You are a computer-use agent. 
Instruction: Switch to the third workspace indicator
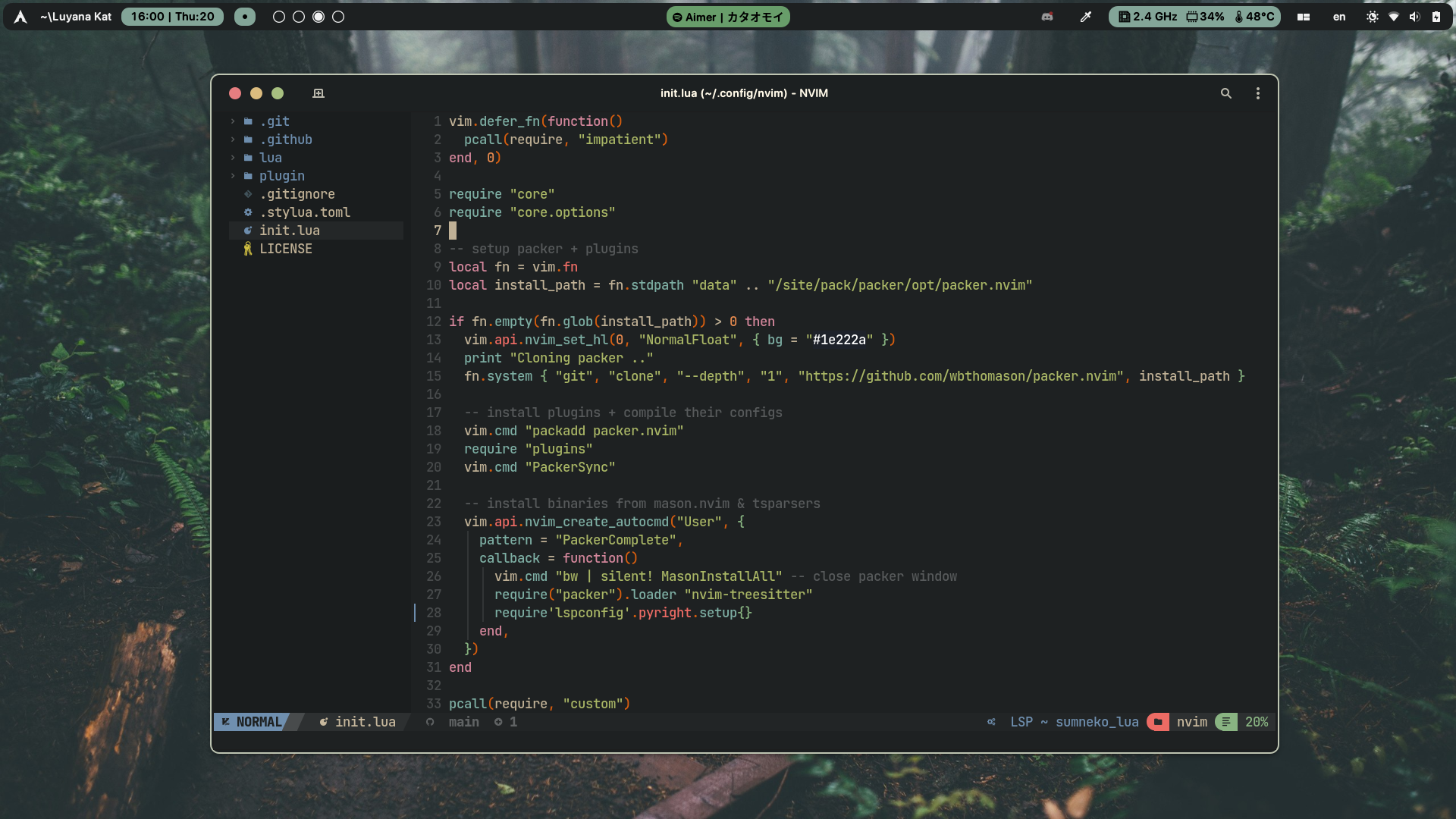(318, 17)
